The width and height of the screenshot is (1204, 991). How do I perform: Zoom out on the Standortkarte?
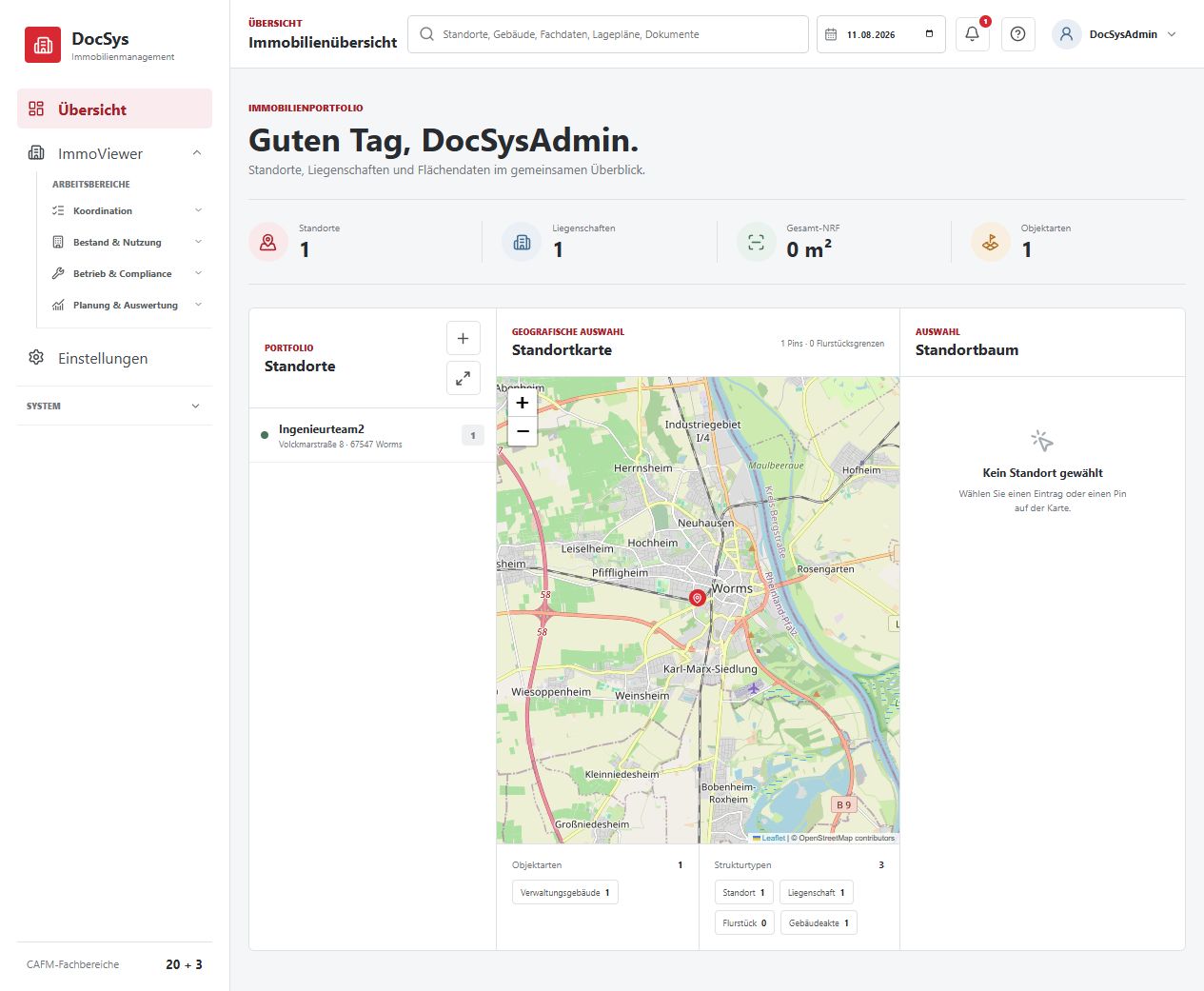(522, 431)
